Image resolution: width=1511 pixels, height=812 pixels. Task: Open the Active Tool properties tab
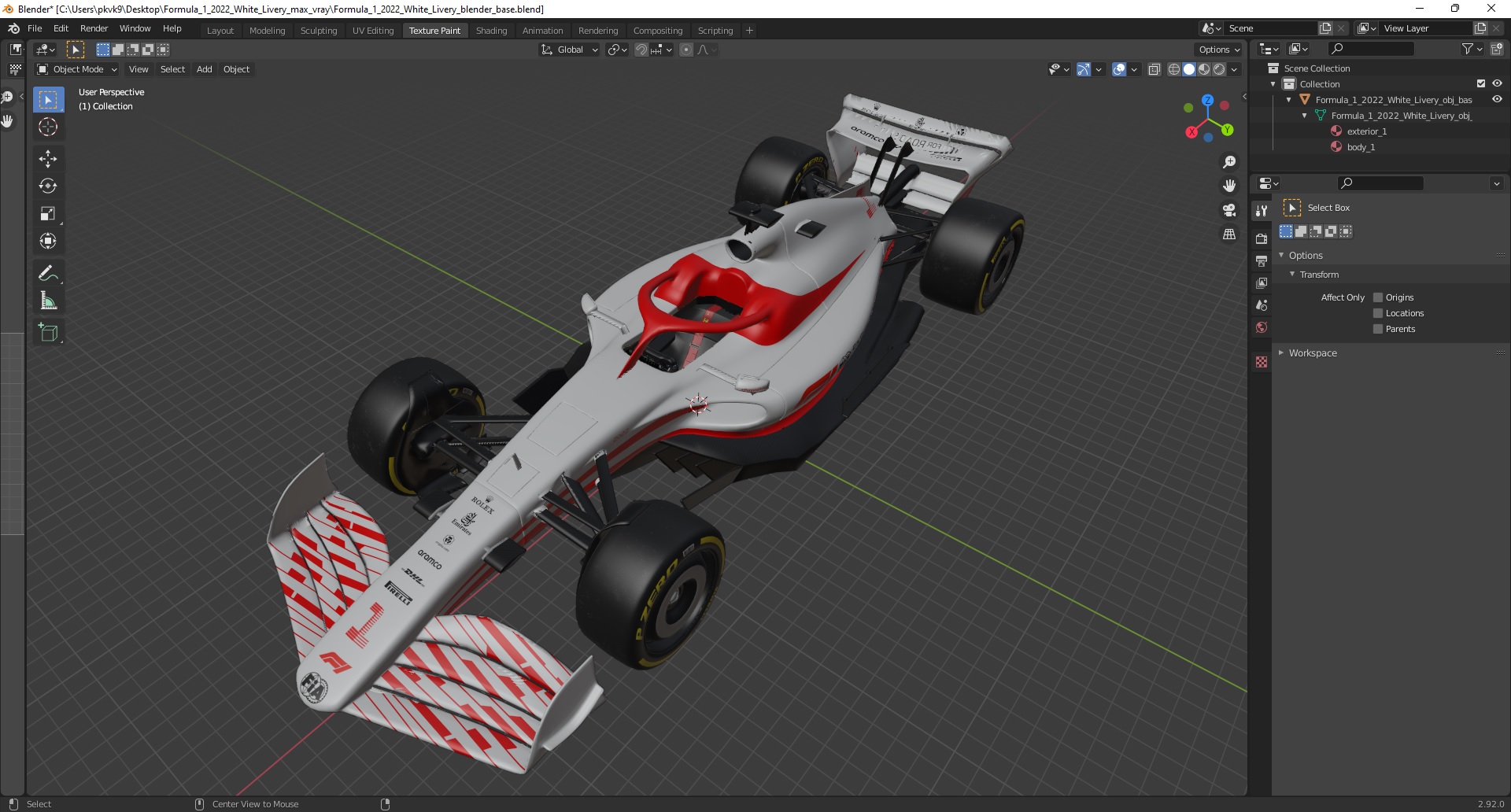coord(1262,210)
